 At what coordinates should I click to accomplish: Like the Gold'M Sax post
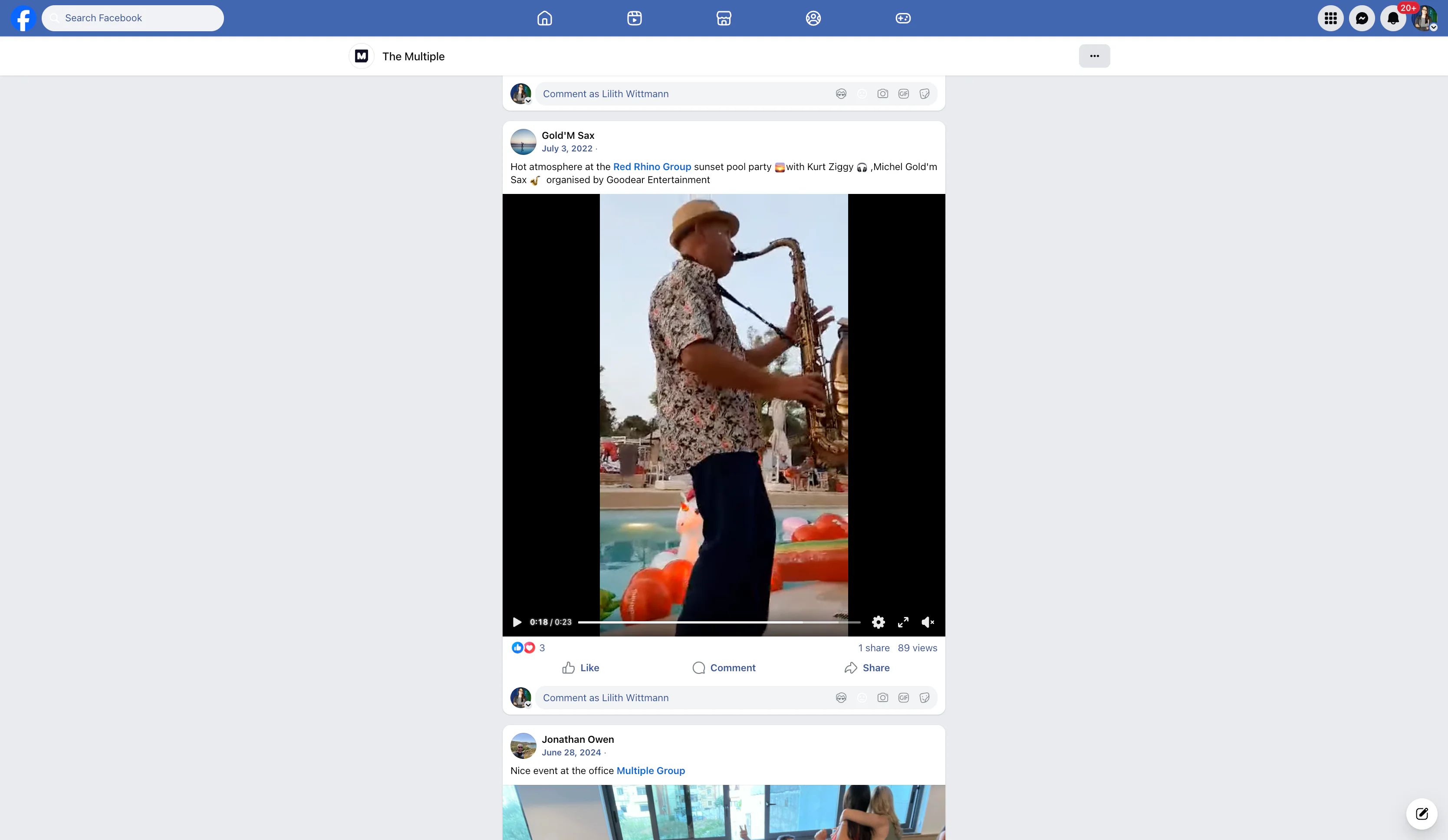(x=580, y=668)
